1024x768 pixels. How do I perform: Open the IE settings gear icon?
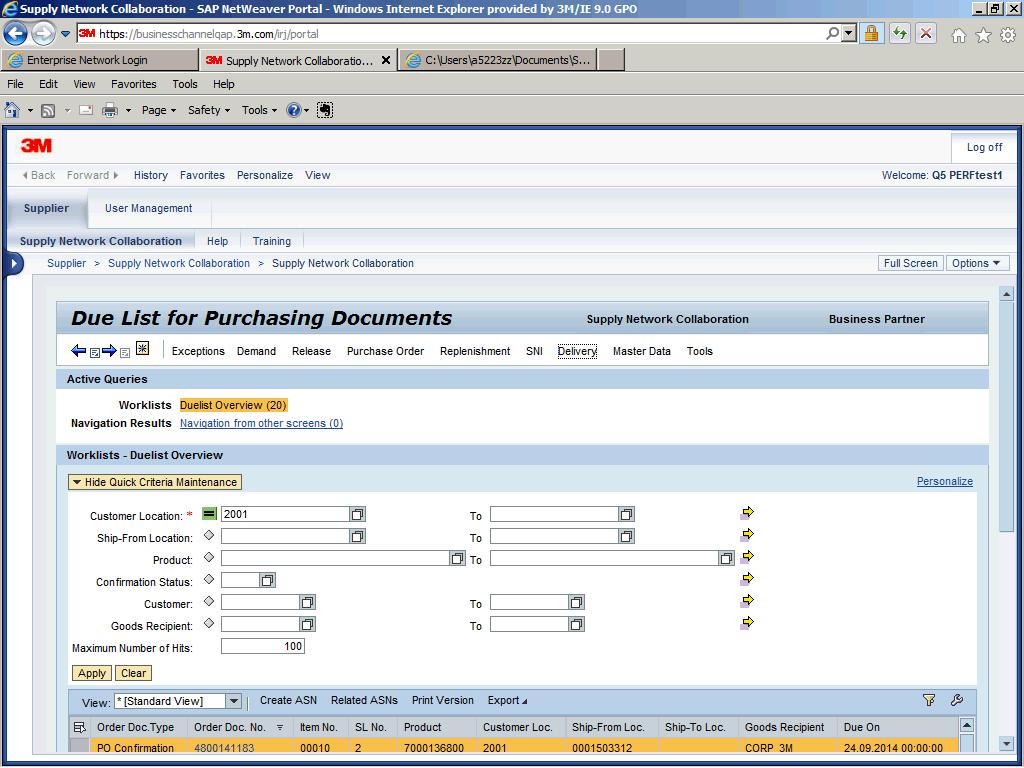pos(1008,35)
